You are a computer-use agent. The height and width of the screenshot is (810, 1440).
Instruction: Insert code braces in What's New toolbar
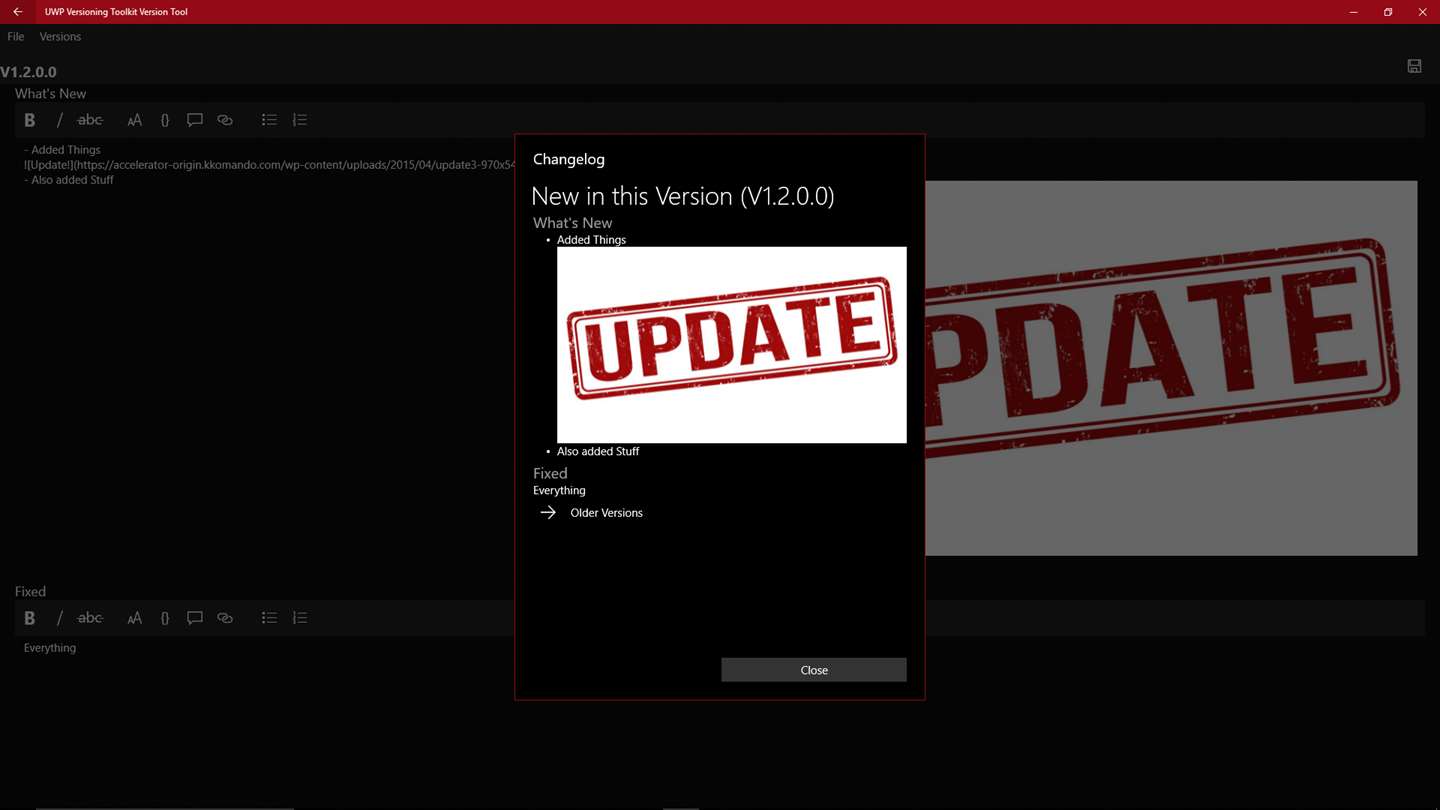[165, 120]
